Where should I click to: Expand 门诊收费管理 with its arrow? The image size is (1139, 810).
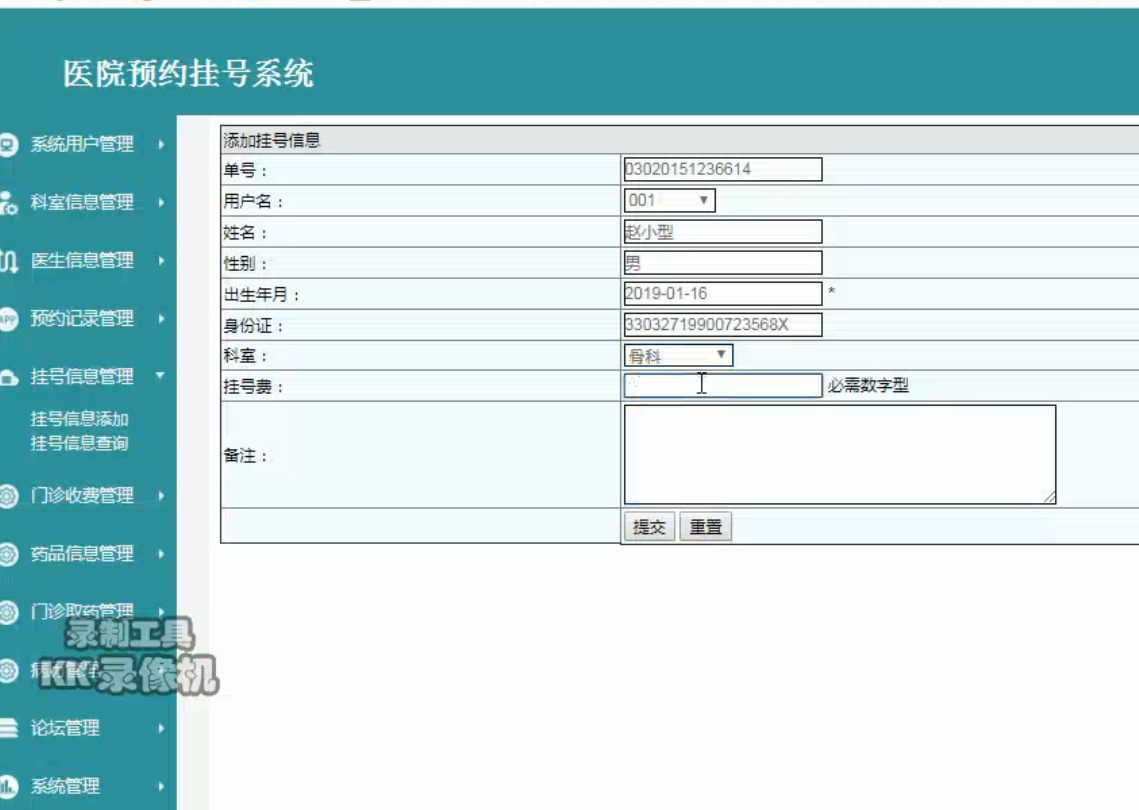coord(161,496)
